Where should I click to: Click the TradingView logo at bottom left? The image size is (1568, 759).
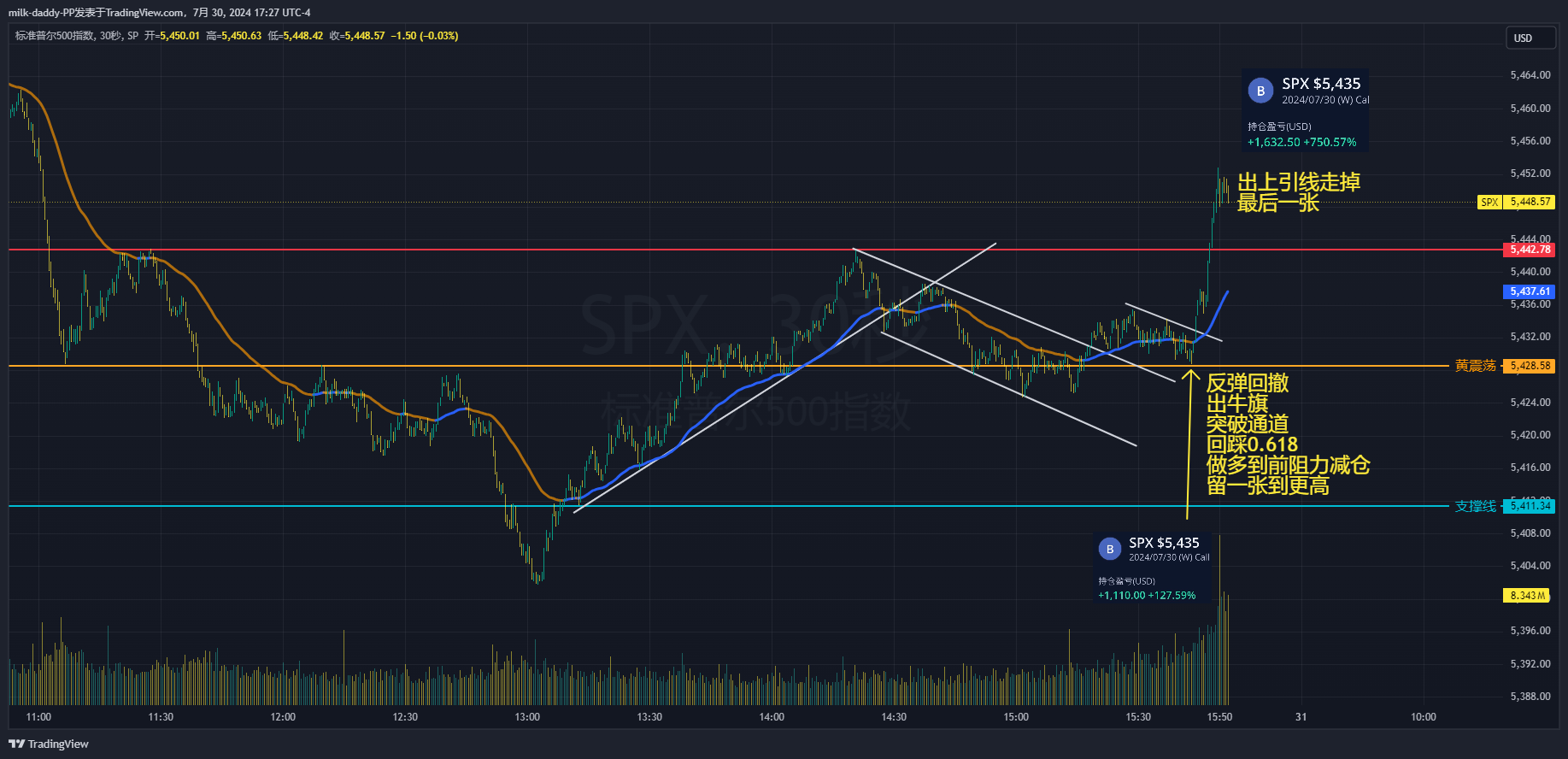click(49, 744)
